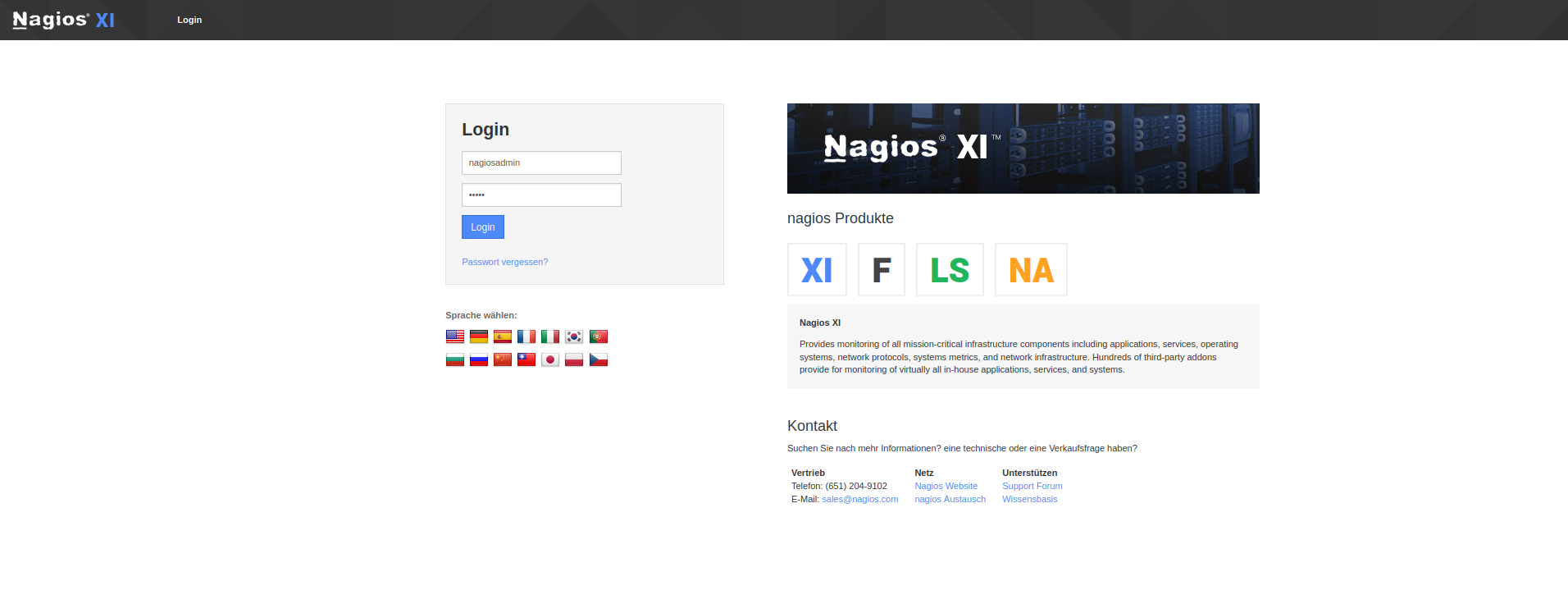Select the South Korean flag

coord(574,336)
